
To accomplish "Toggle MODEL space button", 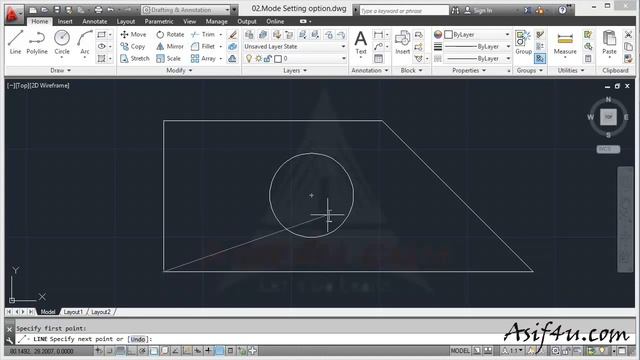I will pos(460,351).
